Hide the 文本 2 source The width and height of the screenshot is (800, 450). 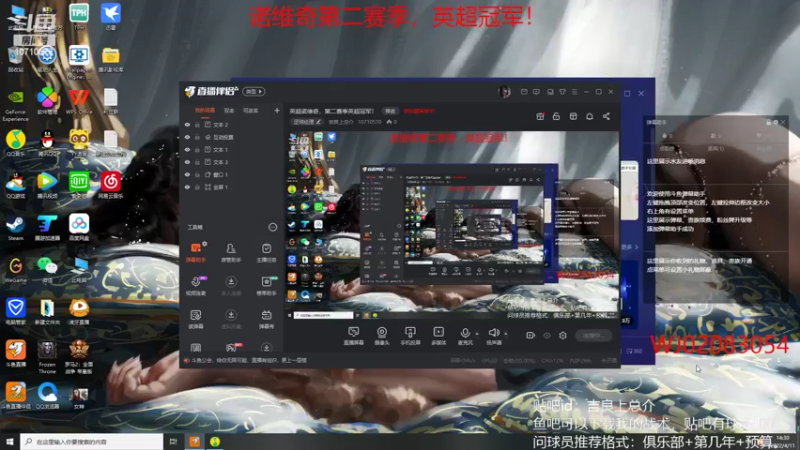187,124
